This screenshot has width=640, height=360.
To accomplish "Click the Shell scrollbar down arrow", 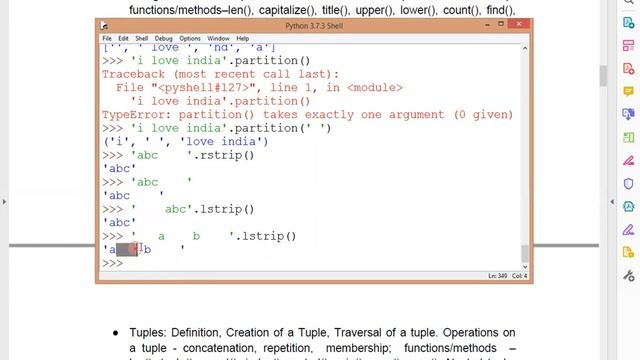I will tap(525, 267).
